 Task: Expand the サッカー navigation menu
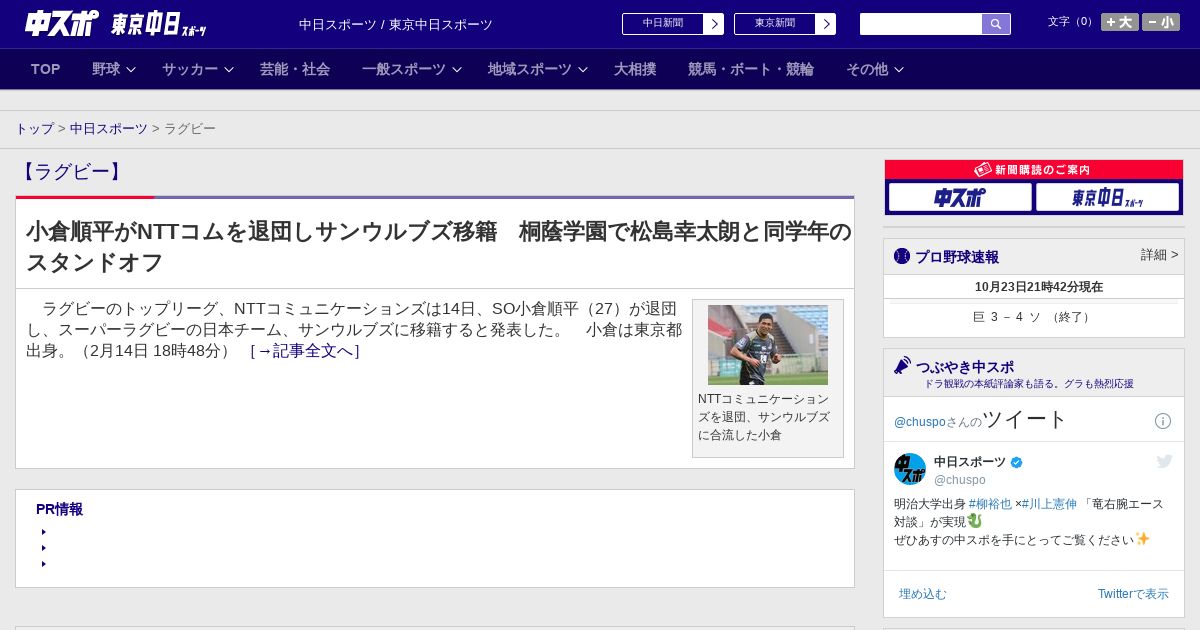pyautogui.click(x=198, y=69)
